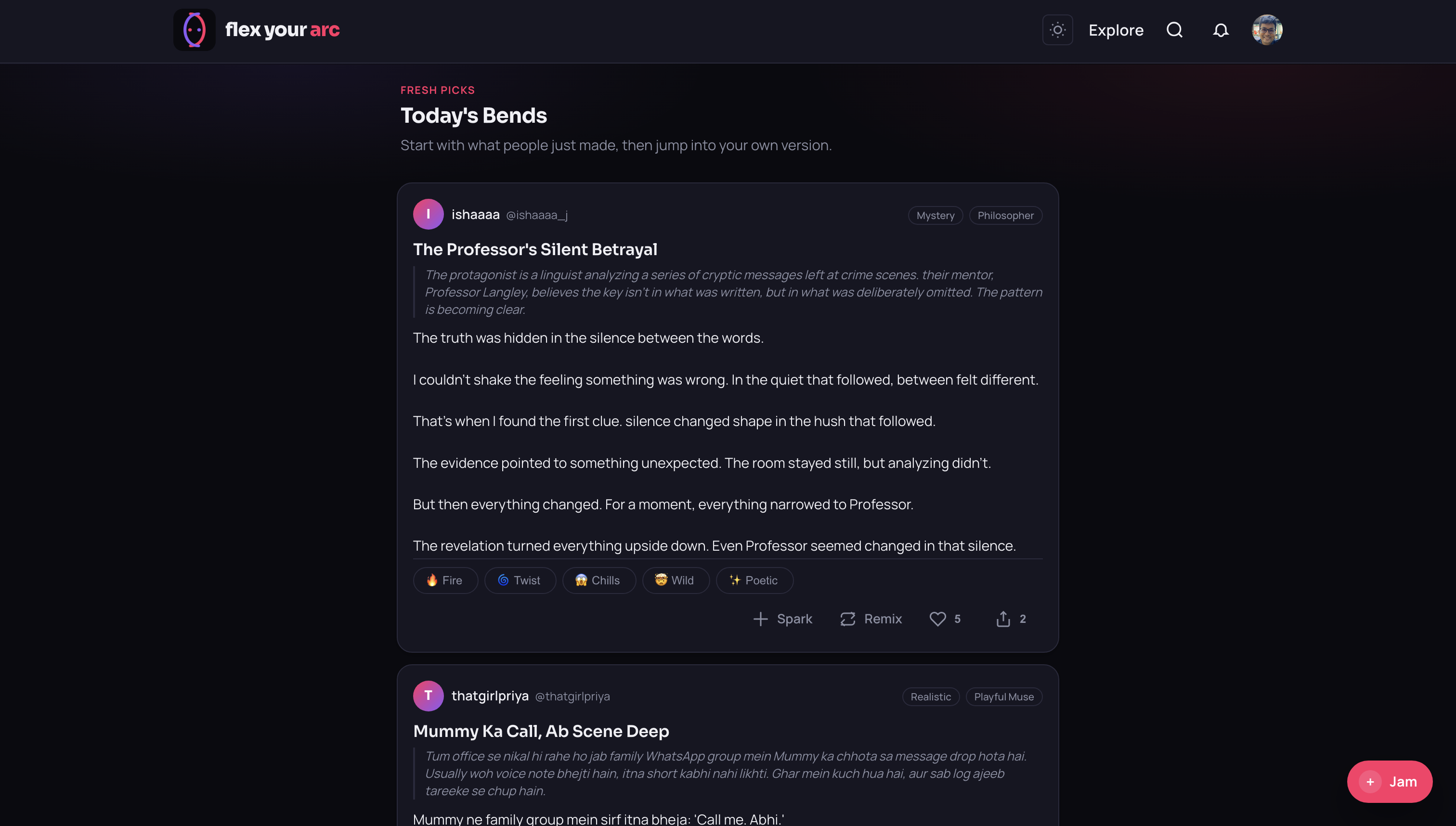React with Chills on ishaaaa's post
The height and width of the screenshot is (826, 1456).
pyautogui.click(x=598, y=581)
